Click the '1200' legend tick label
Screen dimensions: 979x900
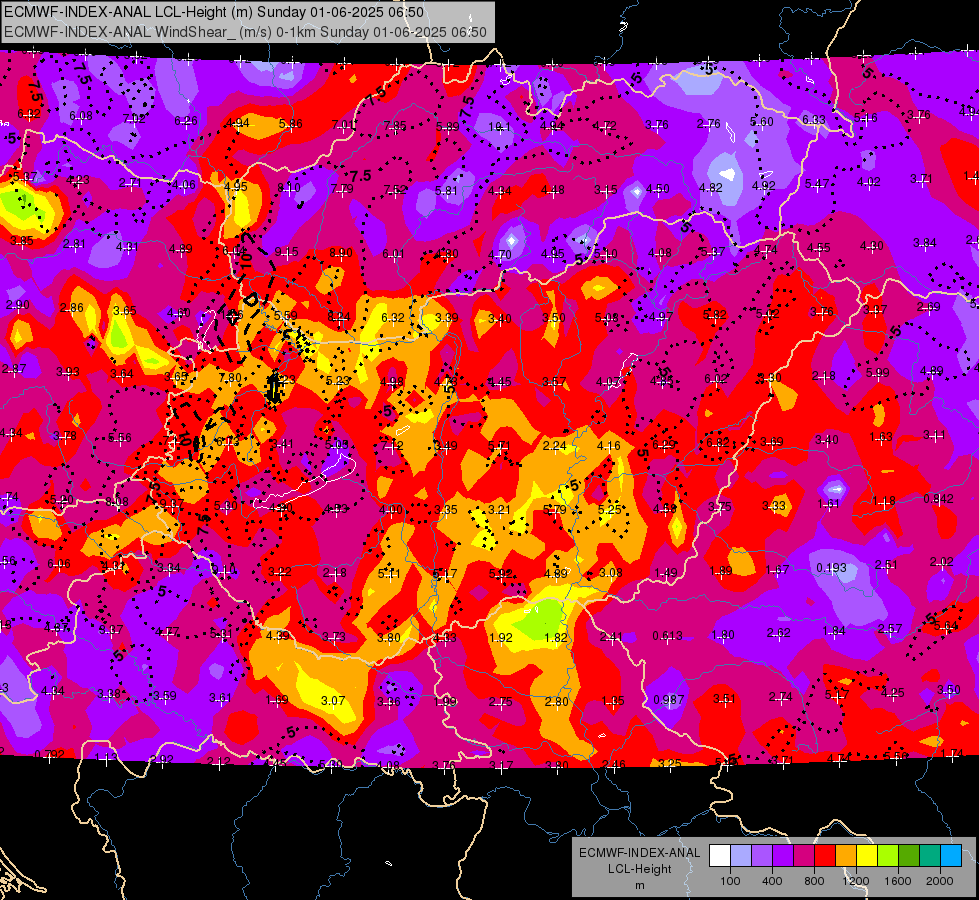tap(856, 881)
